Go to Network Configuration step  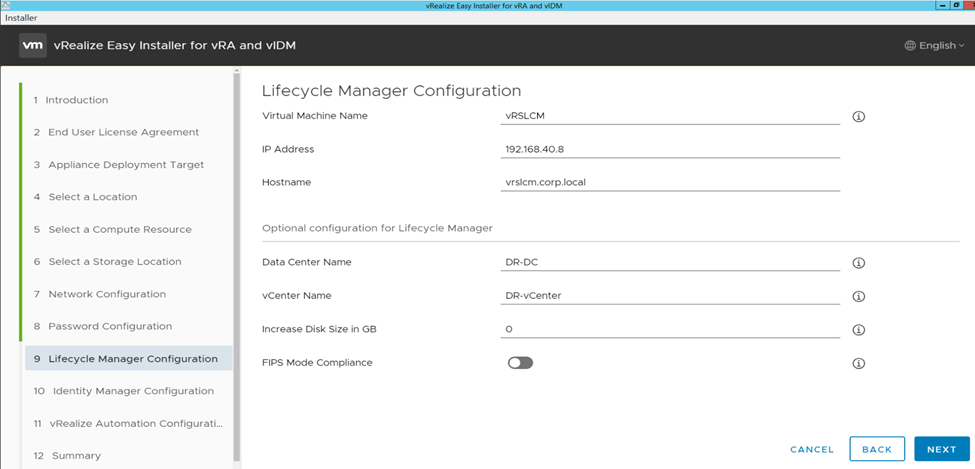coord(99,294)
